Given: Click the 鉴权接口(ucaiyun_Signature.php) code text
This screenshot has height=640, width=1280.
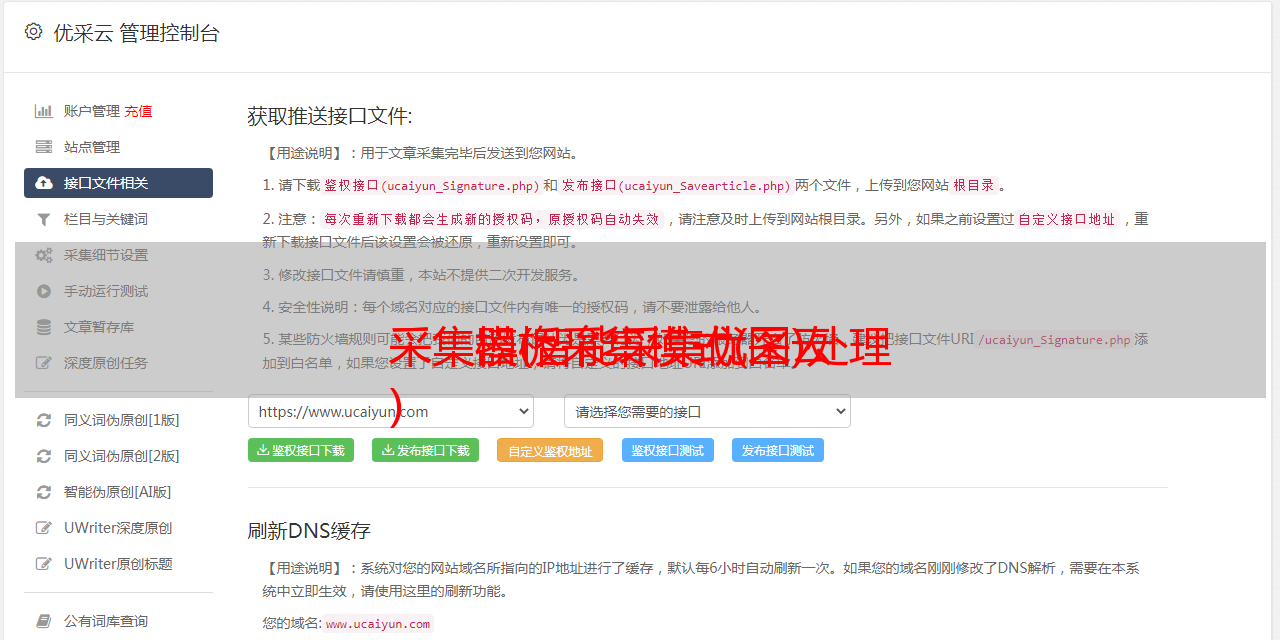Looking at the screenshot, I should 431,186.
